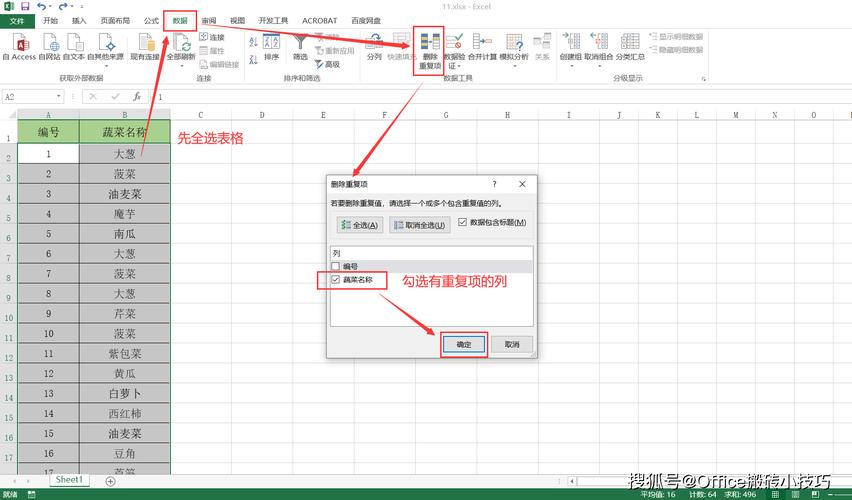Open the 排序 sort dialog

tap(271, 47)
